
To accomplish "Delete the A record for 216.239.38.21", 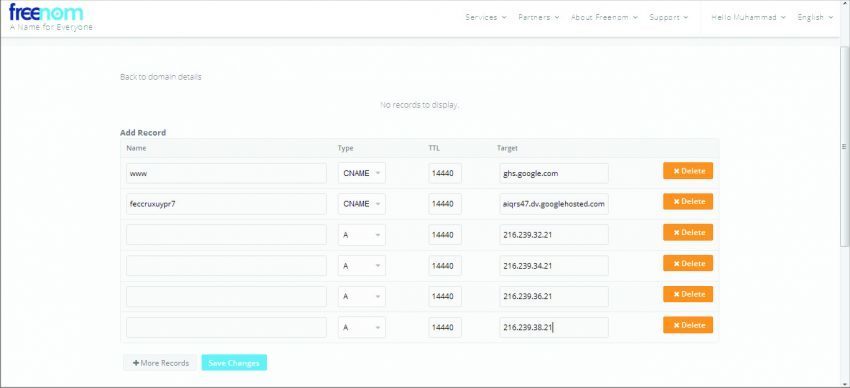I will (688, 325).
